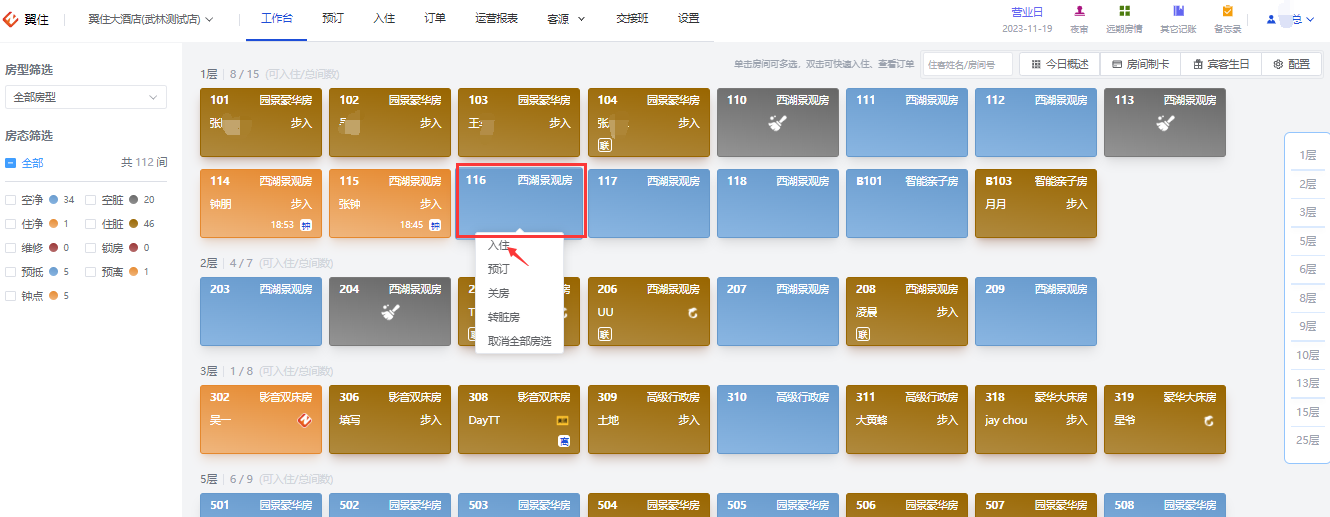1330x517 pixels.
Task: Open the 远期房情 grid icon
Action: tap(1125, 11)
